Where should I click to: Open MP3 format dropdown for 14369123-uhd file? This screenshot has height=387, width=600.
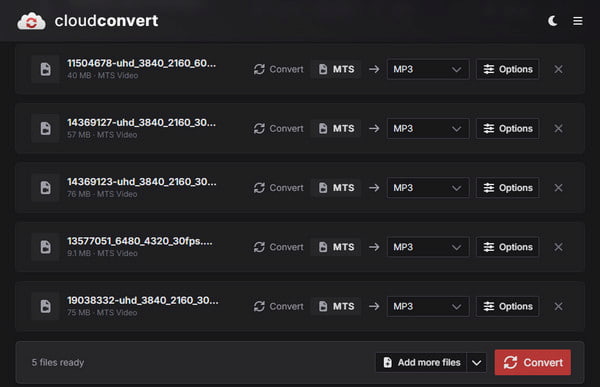click(x=428, y=188)
